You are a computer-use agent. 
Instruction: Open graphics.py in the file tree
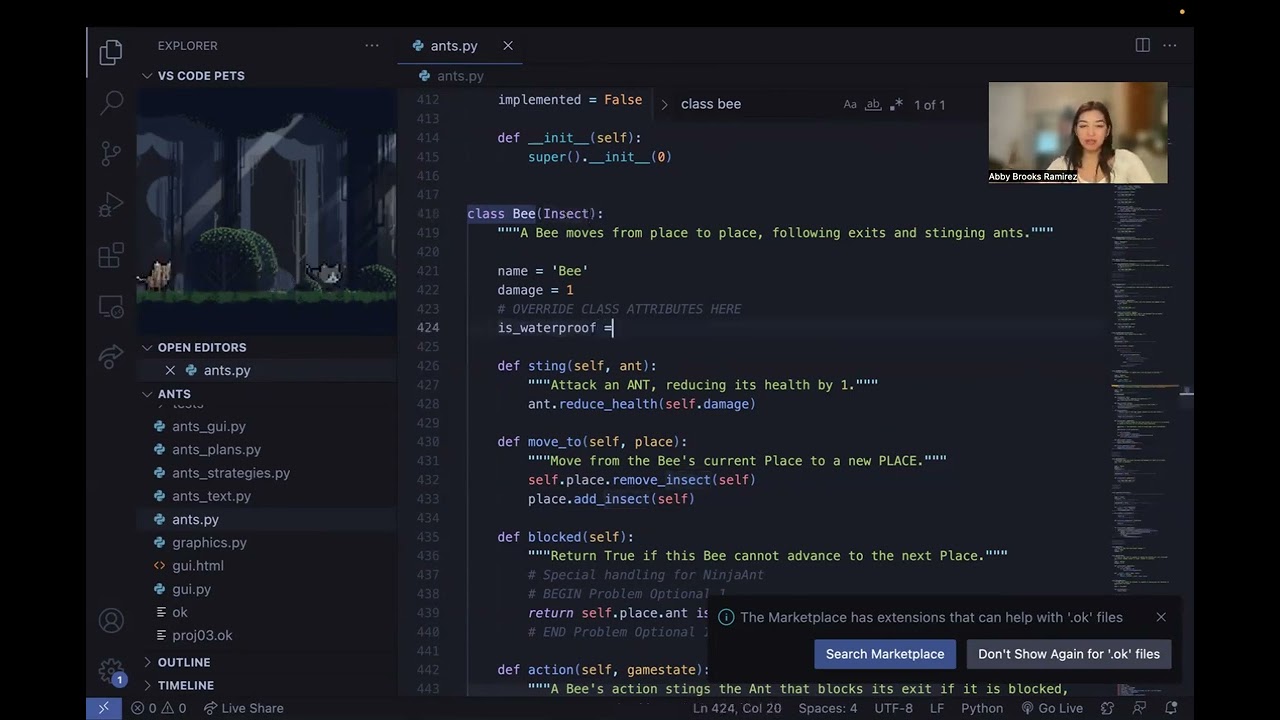click(209, 542)
